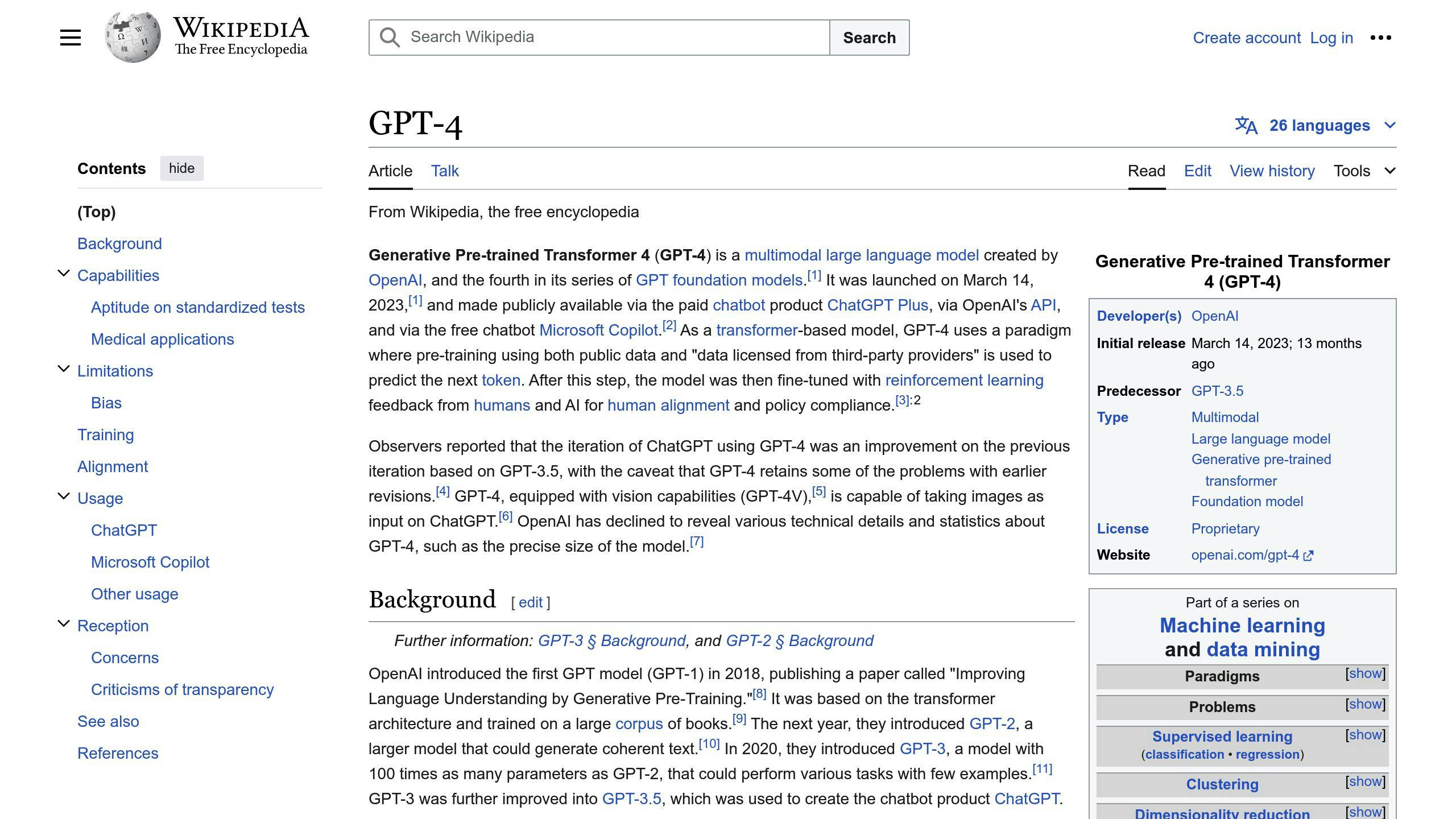Click the Wikipedia globe logo
The height and width of the screenshot is (819, 1456).
[133, 37]
